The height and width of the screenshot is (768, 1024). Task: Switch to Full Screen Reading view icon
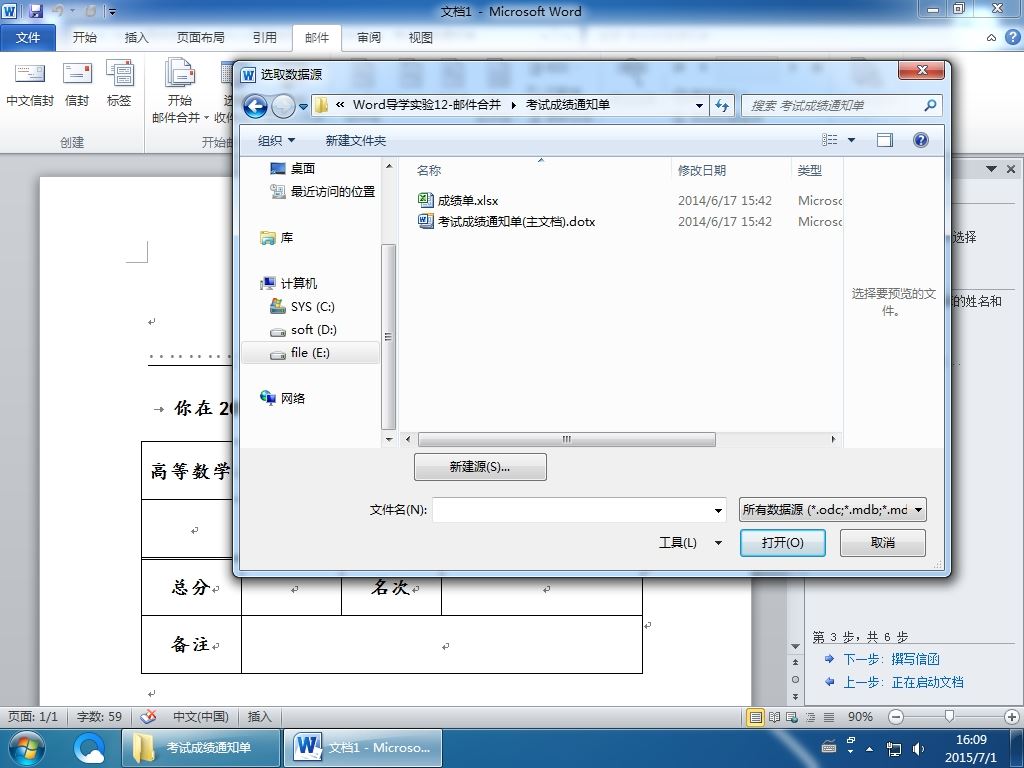[774, 717]
